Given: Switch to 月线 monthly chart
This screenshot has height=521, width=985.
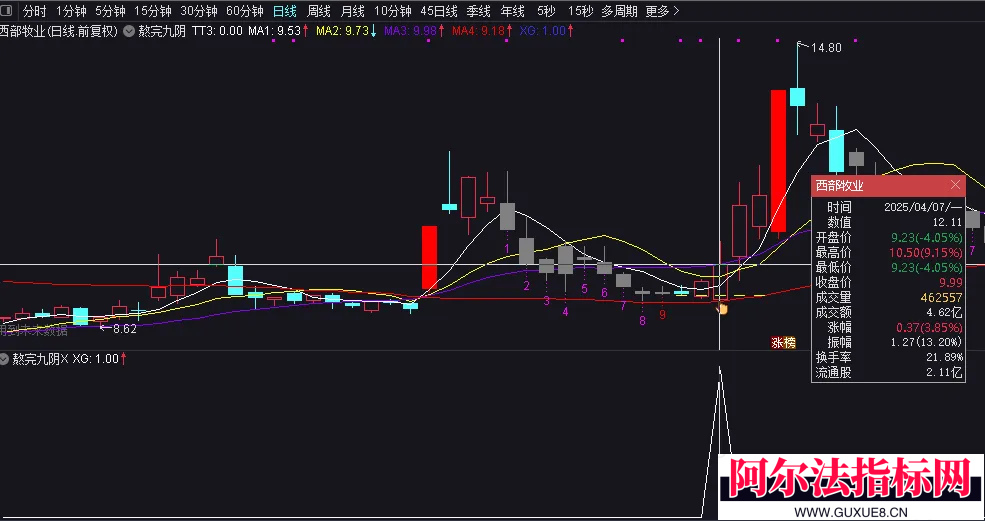Looking at the screenshot, I should pyautogui.click(x=352, y=11).
